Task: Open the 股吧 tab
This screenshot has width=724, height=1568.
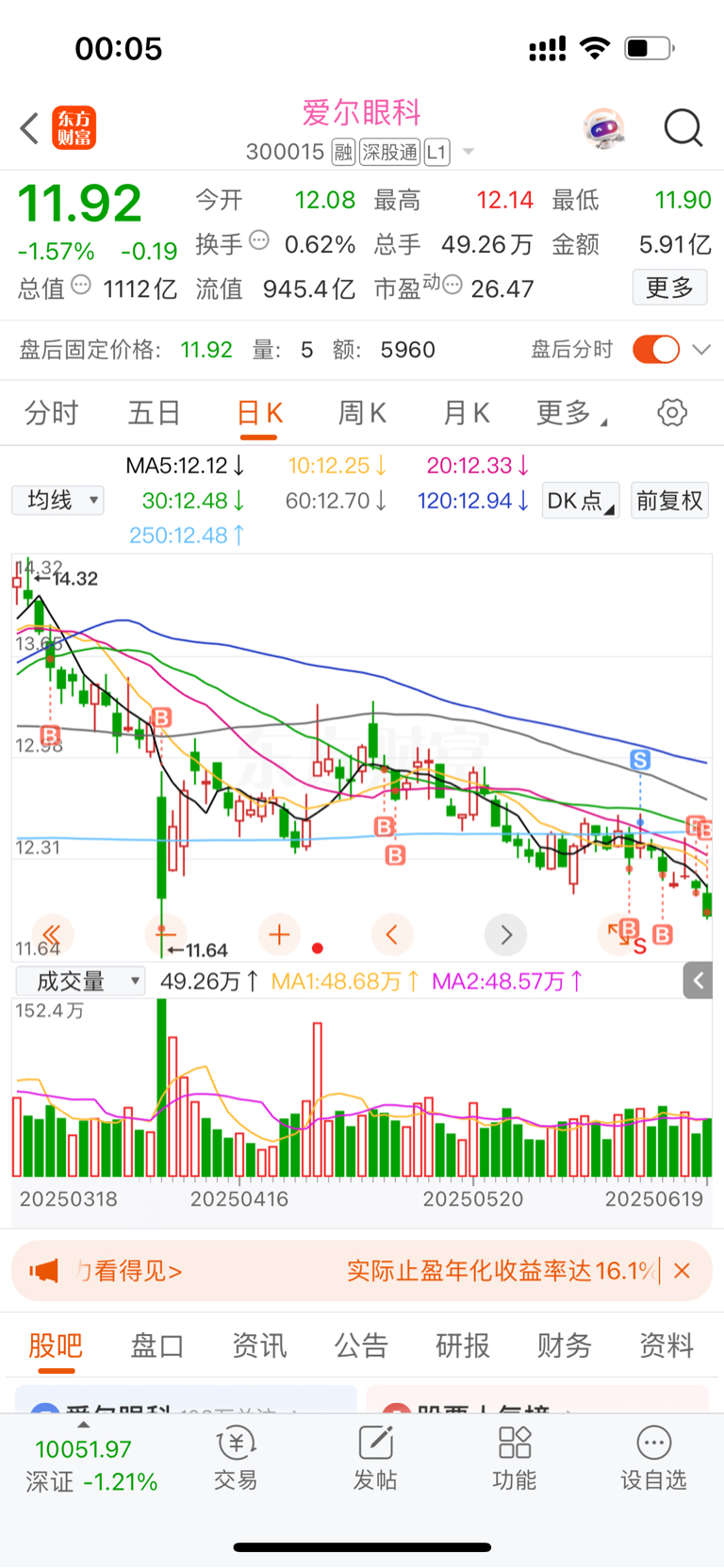Action: [56, 1345]
